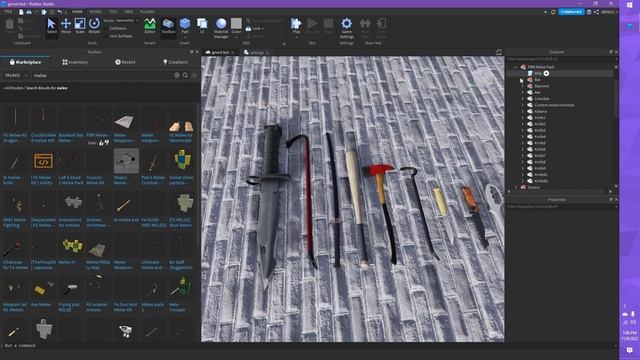Activate the Rotate tool
The width and height of the screenshot is (640, 360).
94,26
